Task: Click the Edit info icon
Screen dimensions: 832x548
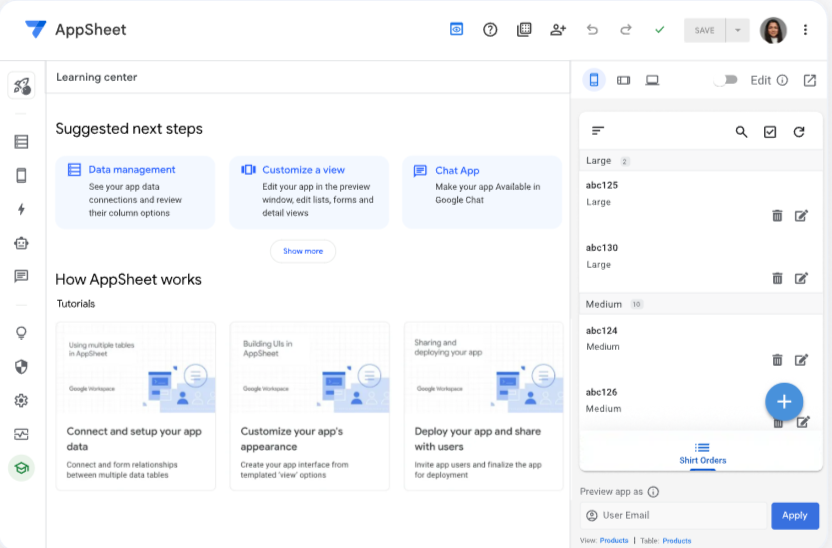Action: tap(782, 80)
